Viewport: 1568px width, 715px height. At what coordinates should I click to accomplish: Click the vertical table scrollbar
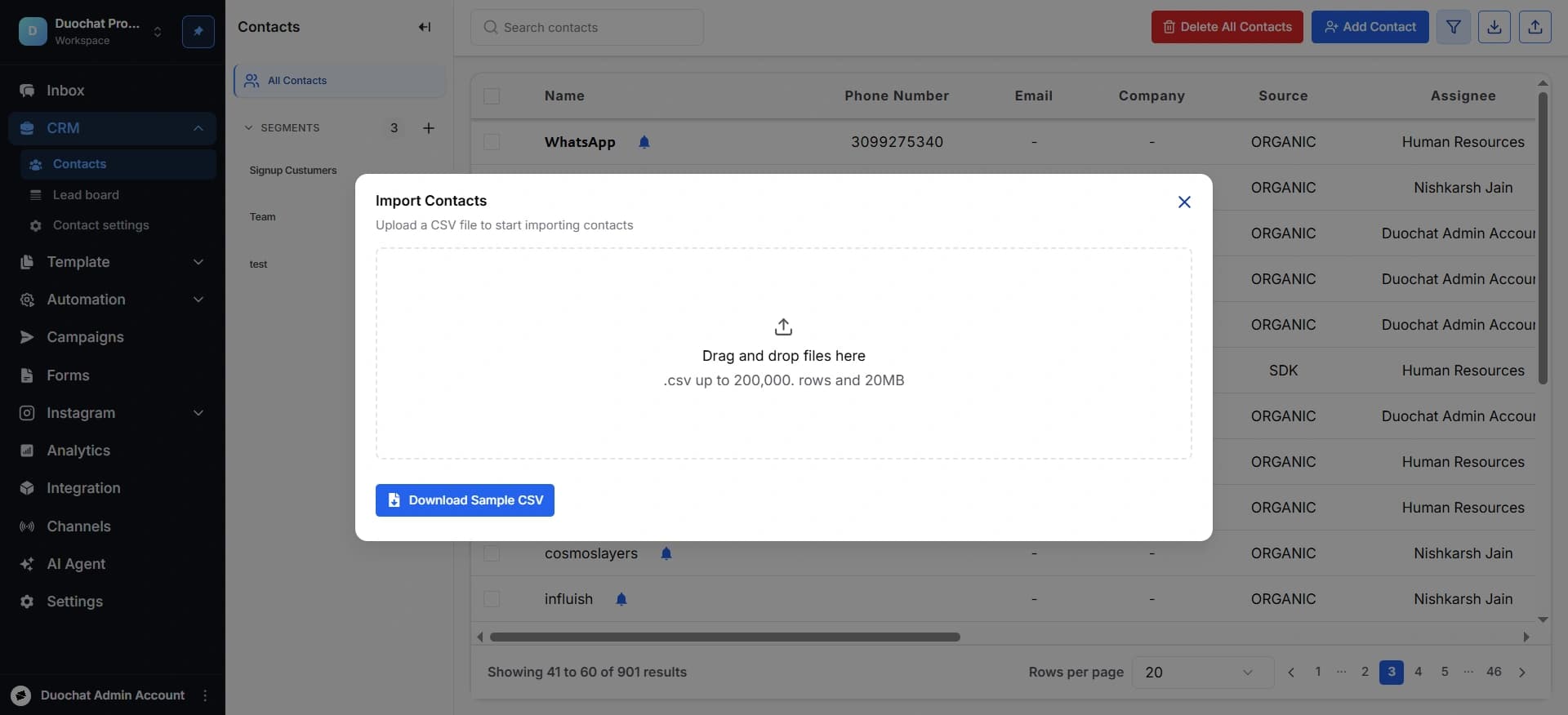point(1543,238)
